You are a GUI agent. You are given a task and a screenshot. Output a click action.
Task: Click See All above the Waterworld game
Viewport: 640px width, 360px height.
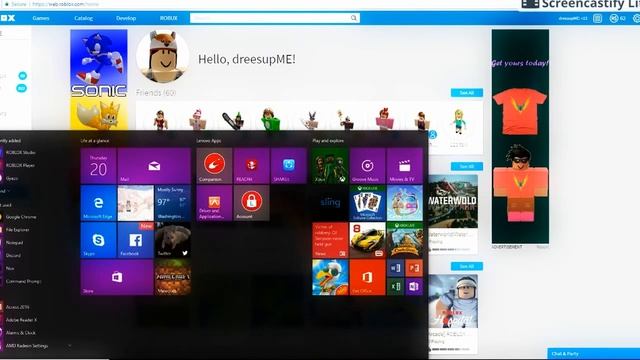467,166
